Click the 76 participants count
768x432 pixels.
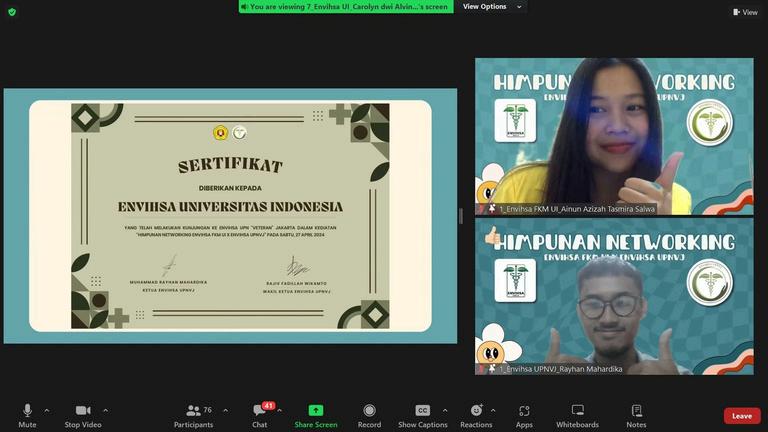tap(208, 409)
